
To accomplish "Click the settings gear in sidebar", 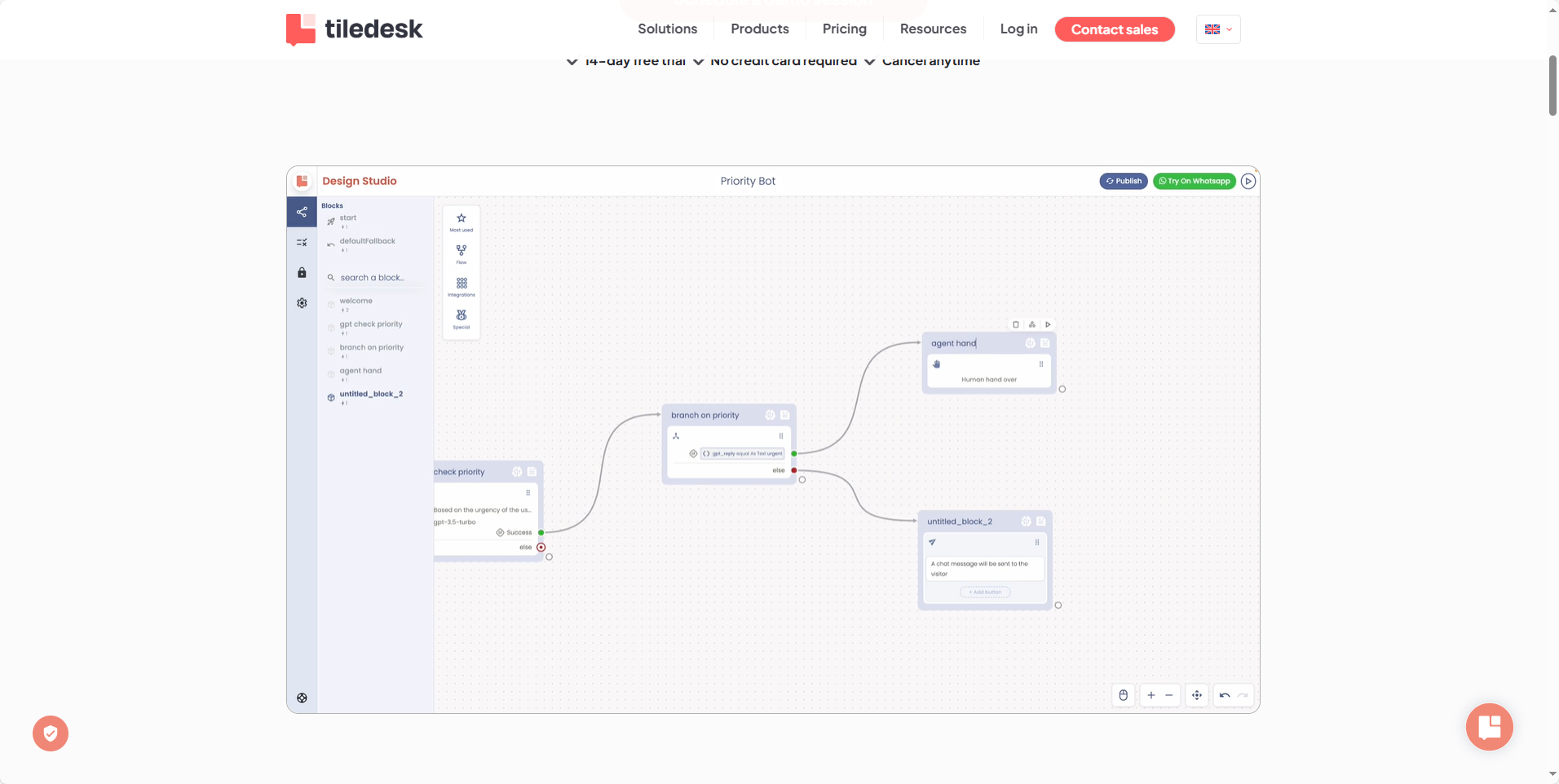I will click(302, 303).
